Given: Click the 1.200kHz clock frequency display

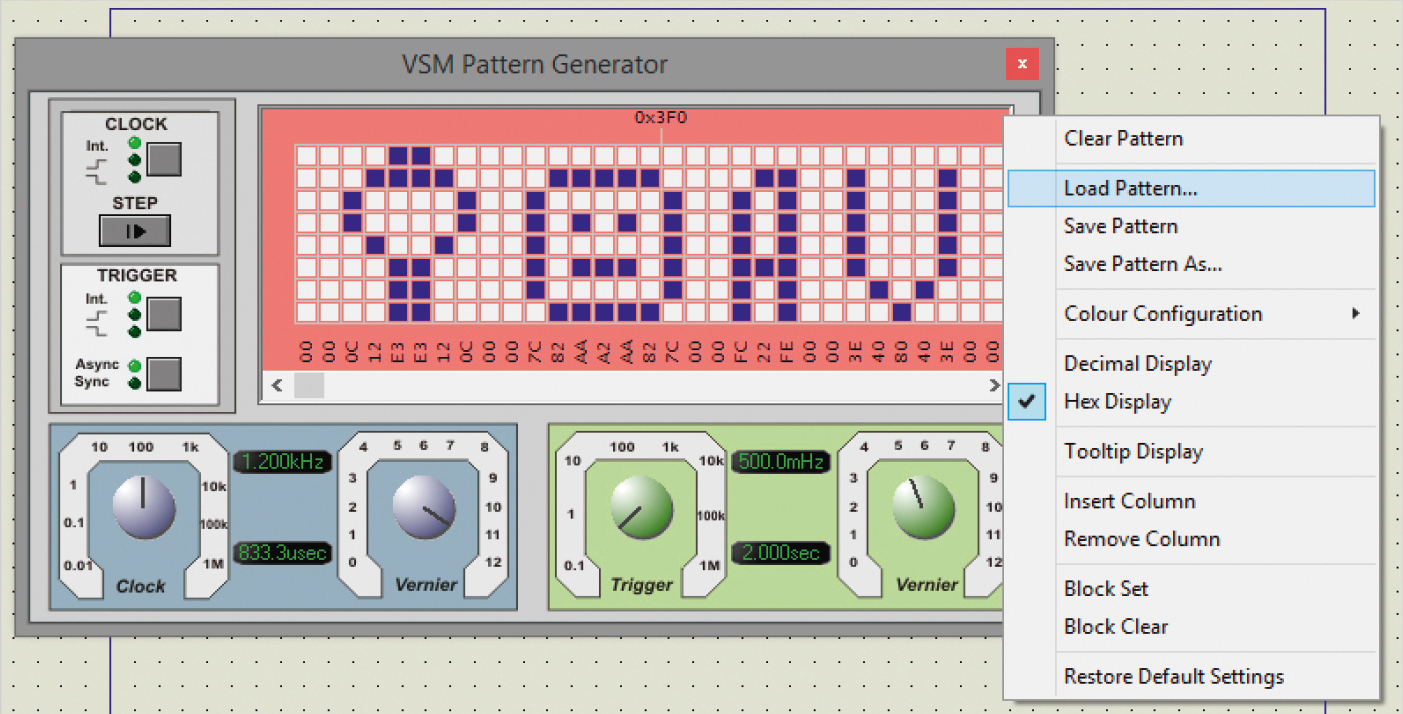Looking at the screenshot, I should 283,462.
